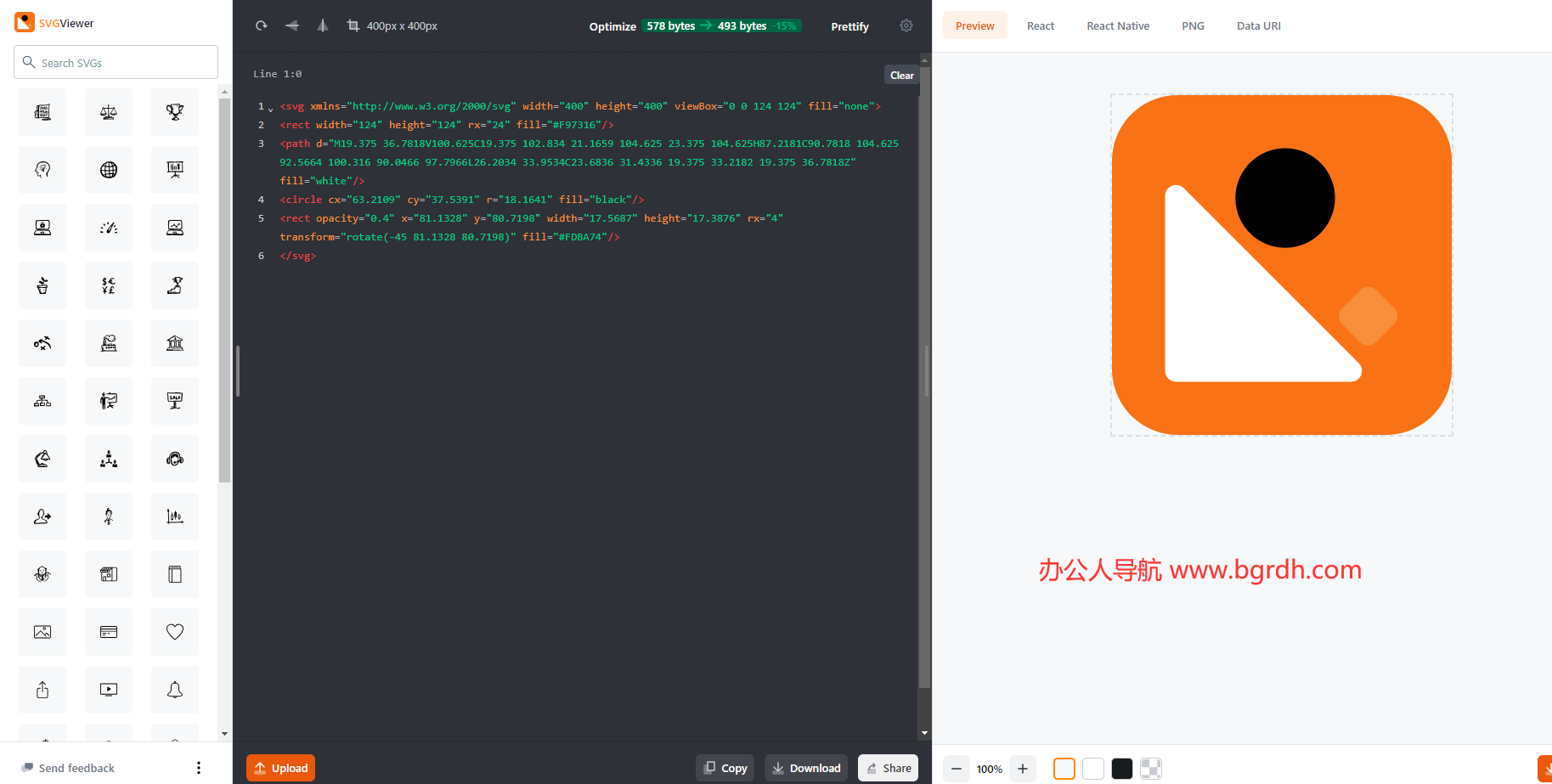Switch to the PNG tab
The width and height of the screenshot is (1552, 784).
[1193, 25]
